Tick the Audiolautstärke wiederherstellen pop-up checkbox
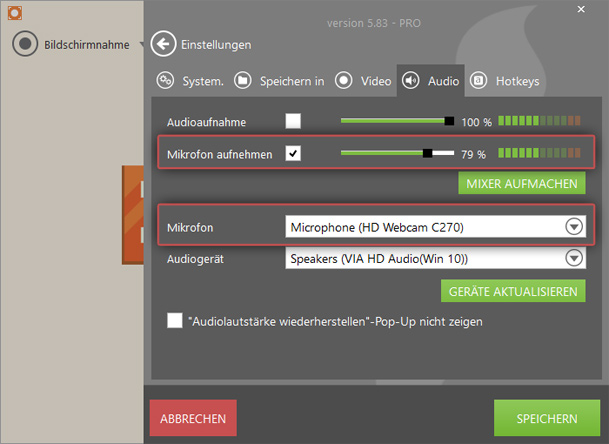The height and width of the screenshot is (444, 609). click(175, 320)
